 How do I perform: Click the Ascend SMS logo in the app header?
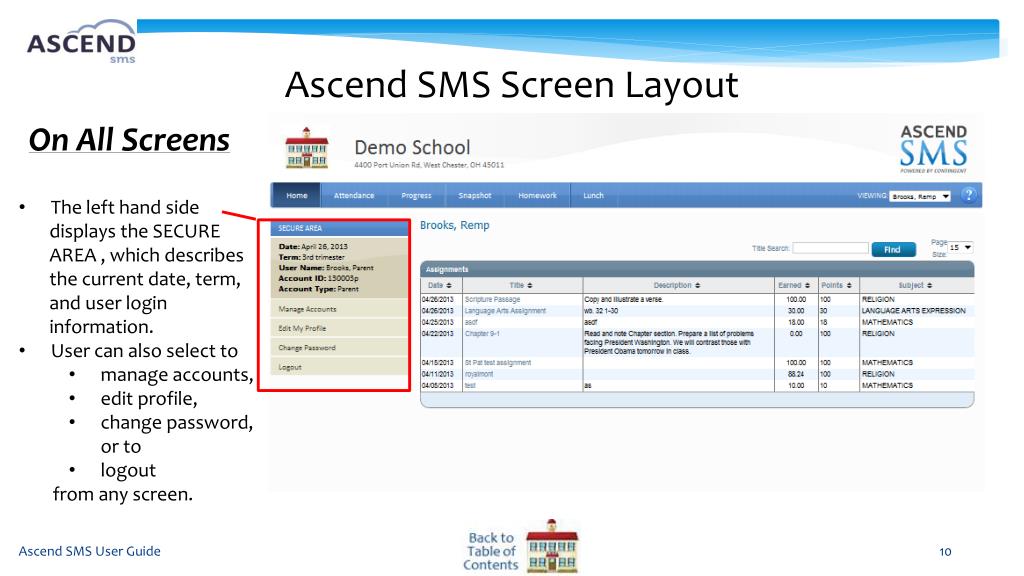tap(933, 148)
